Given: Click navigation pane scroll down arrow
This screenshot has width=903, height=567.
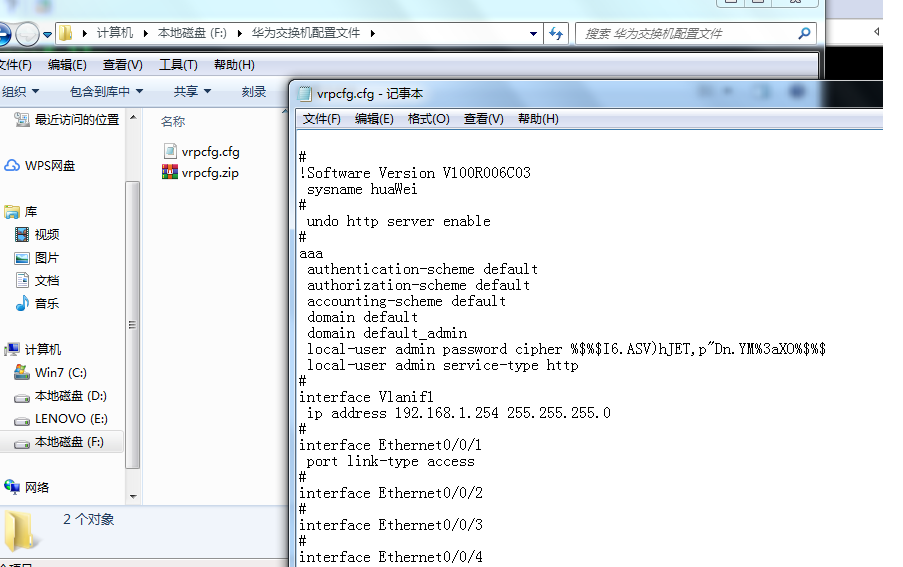Looking at the screenshot, I should point(133,496).
